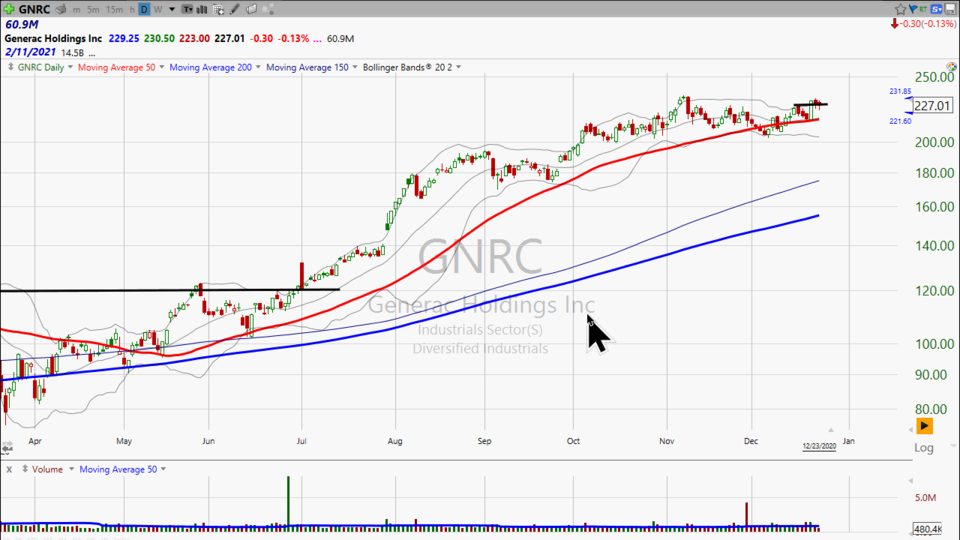Open the notes tag icon
This screenshot has width=960, height=540.
coord(251,9)
